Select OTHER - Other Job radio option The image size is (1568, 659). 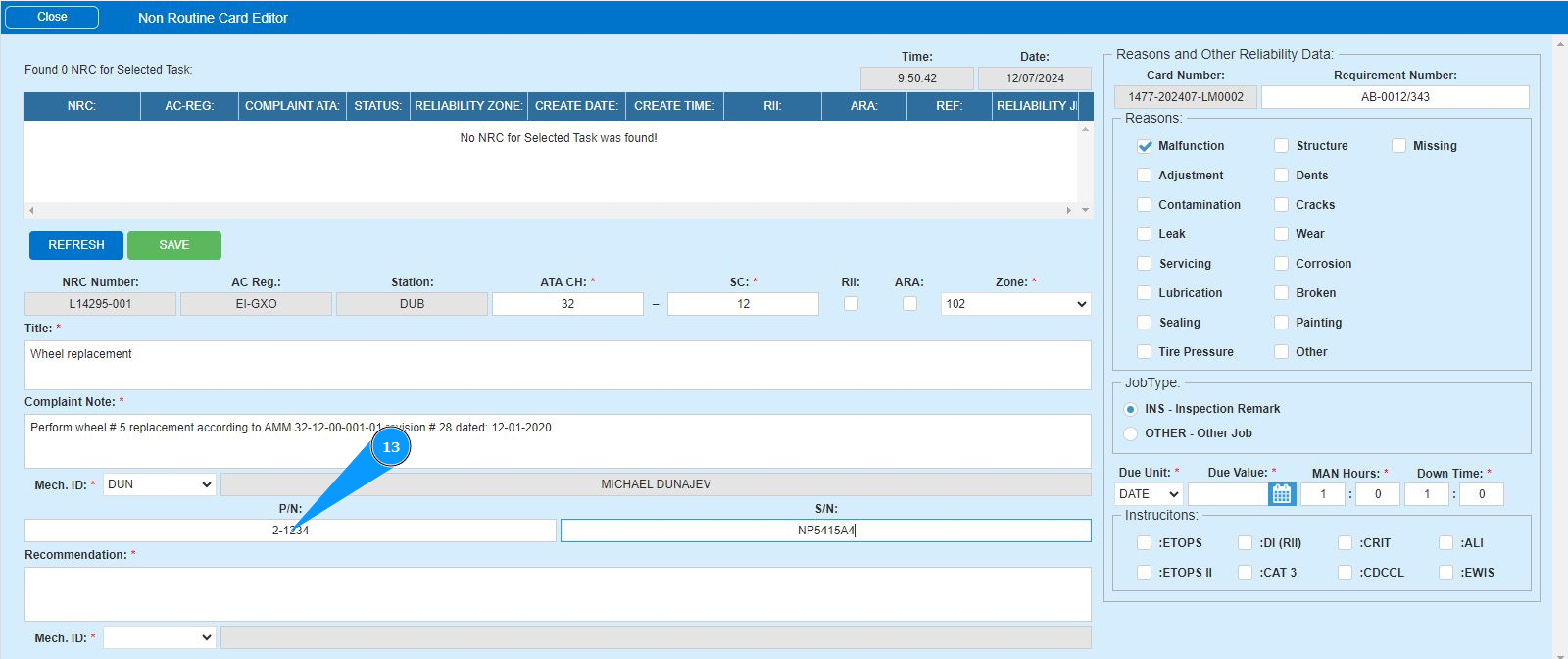(1130, 433)
